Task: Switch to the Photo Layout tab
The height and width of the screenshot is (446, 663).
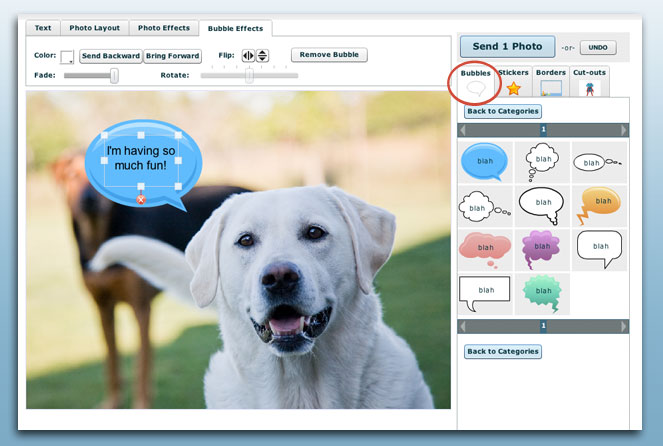Action: (x=95, y=28)
